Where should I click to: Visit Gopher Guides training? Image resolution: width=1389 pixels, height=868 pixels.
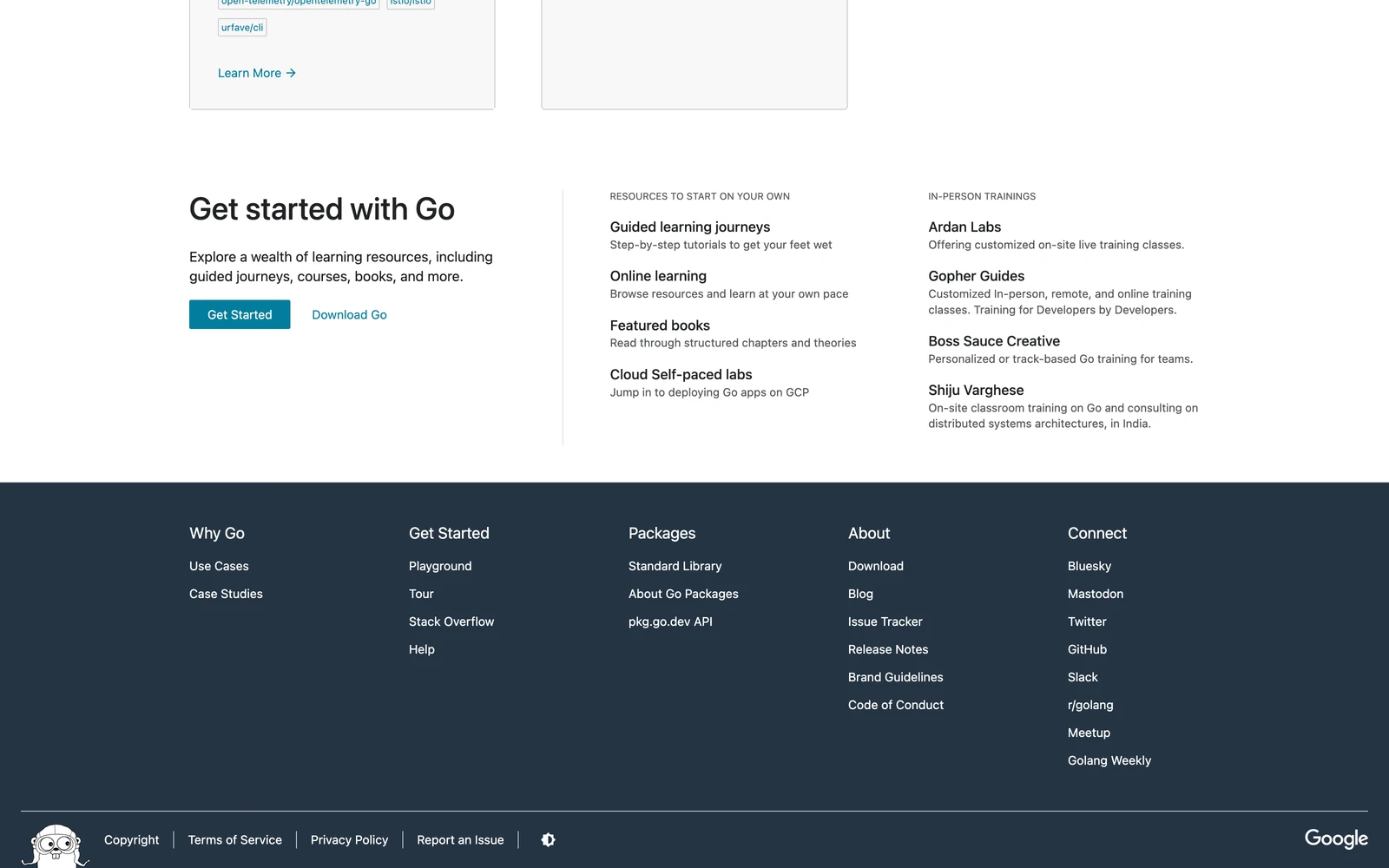976,276
